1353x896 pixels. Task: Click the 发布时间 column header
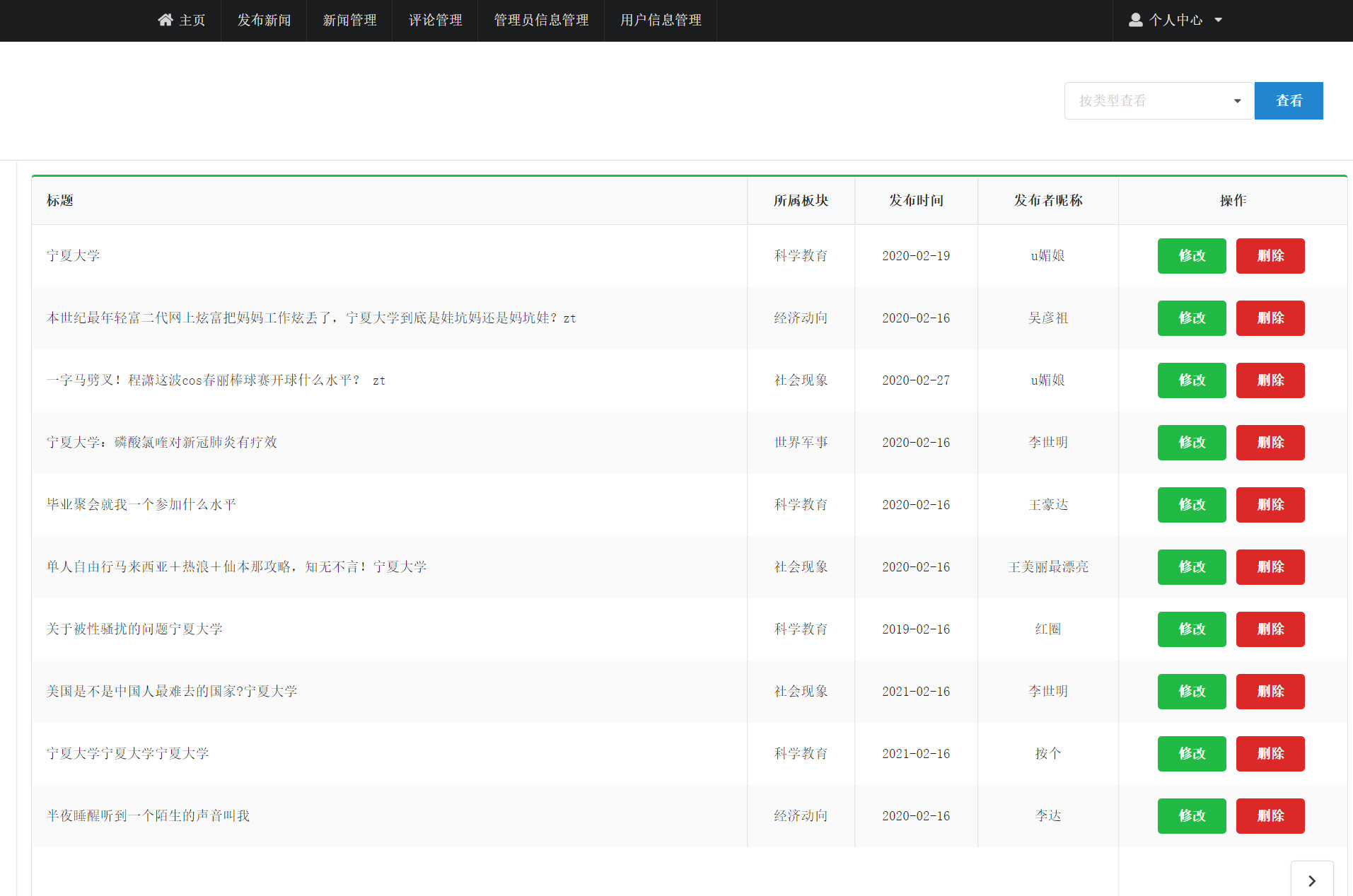pos(916,201)
